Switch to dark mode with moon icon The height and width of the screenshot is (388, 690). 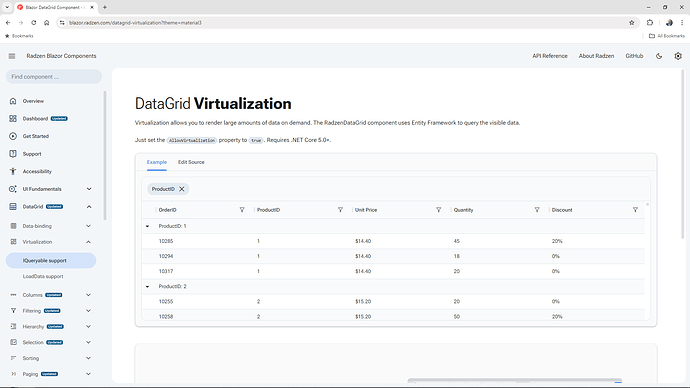[x=659, y=56]
